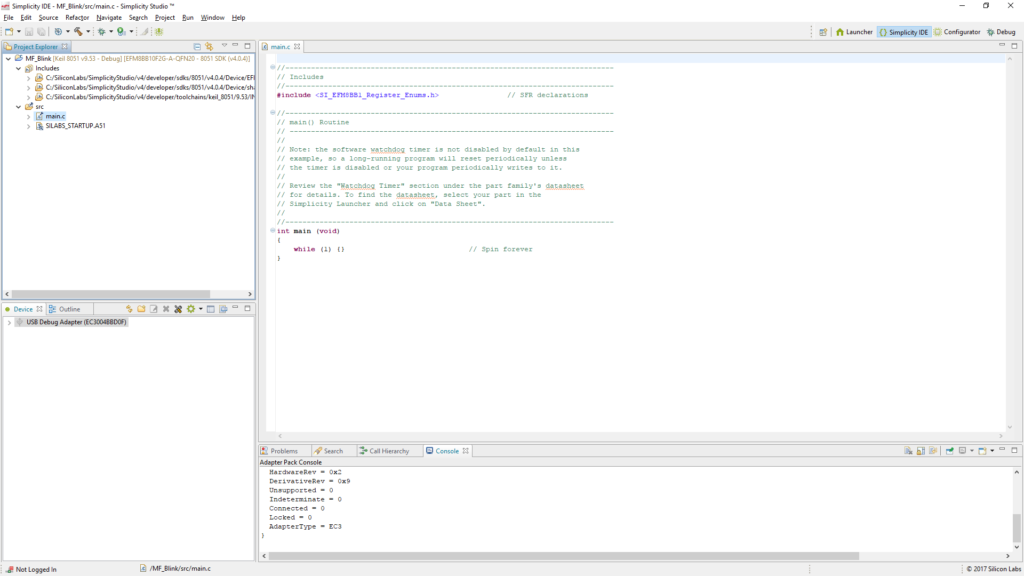This screenshot has height=576, width=1024.
Task: Open the Refactor menu
Action: pyautogui.click(x=77, y=18)
